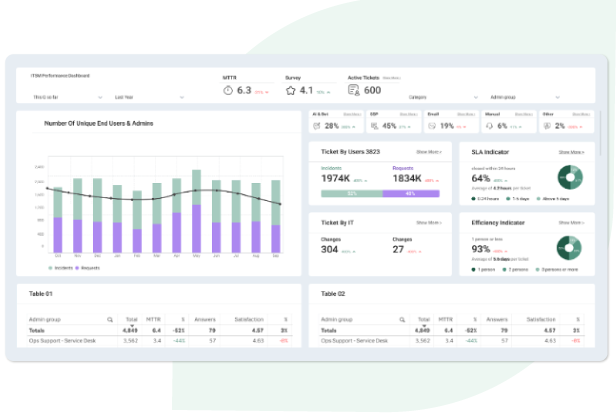Click Totals row in Table 02
This screenshot has width=616, height=414.
pyautogui.click(x=452, y=330)
